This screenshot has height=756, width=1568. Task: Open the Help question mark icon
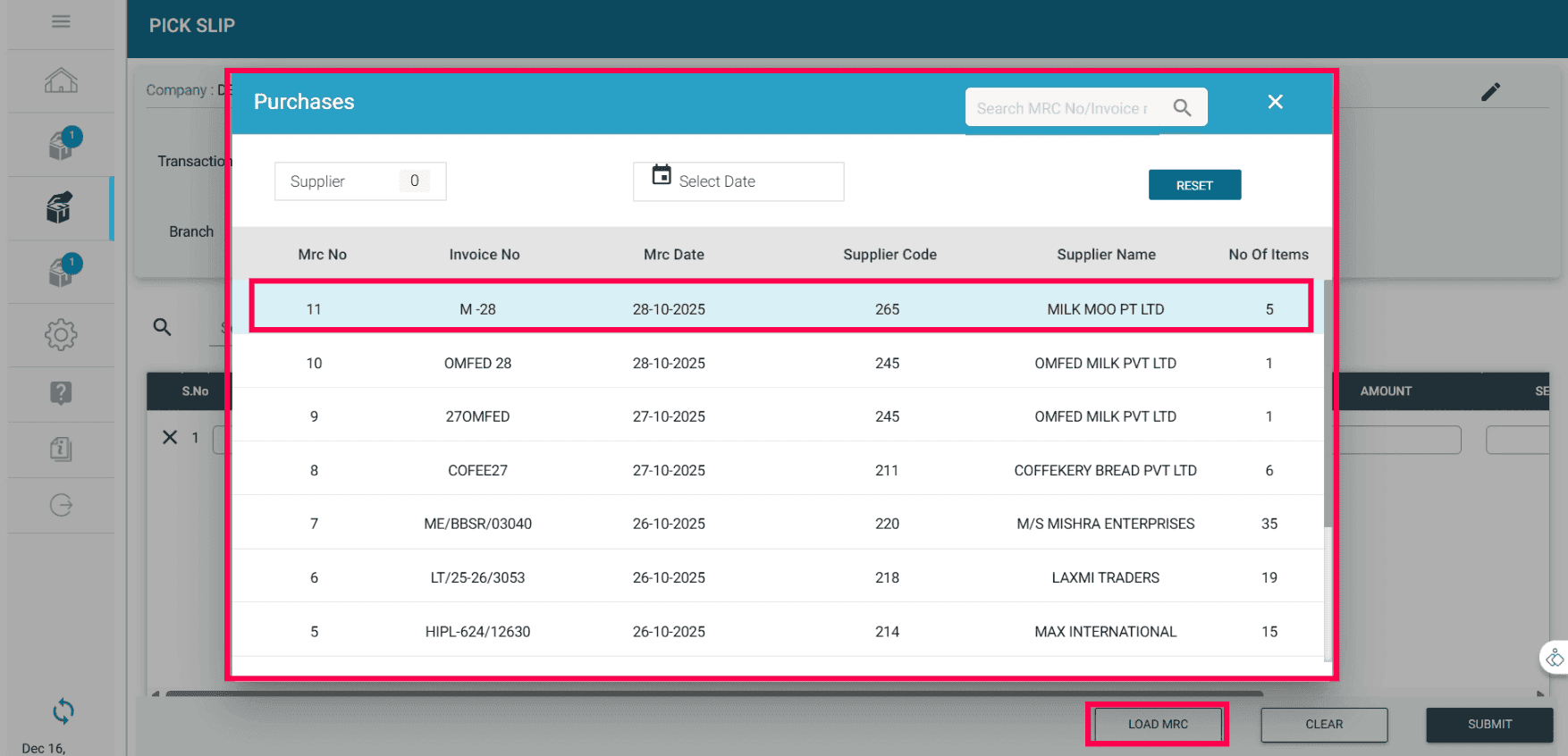point(61,393)
